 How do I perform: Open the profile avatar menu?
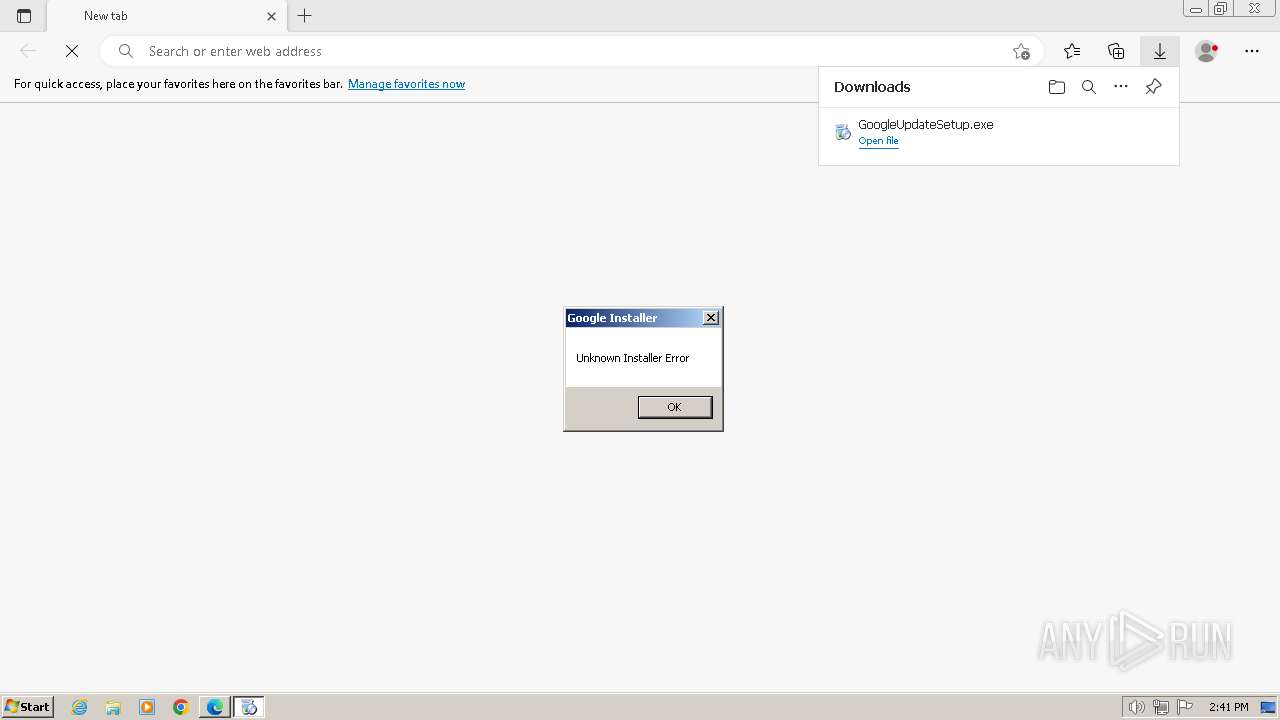point(1207,51)
